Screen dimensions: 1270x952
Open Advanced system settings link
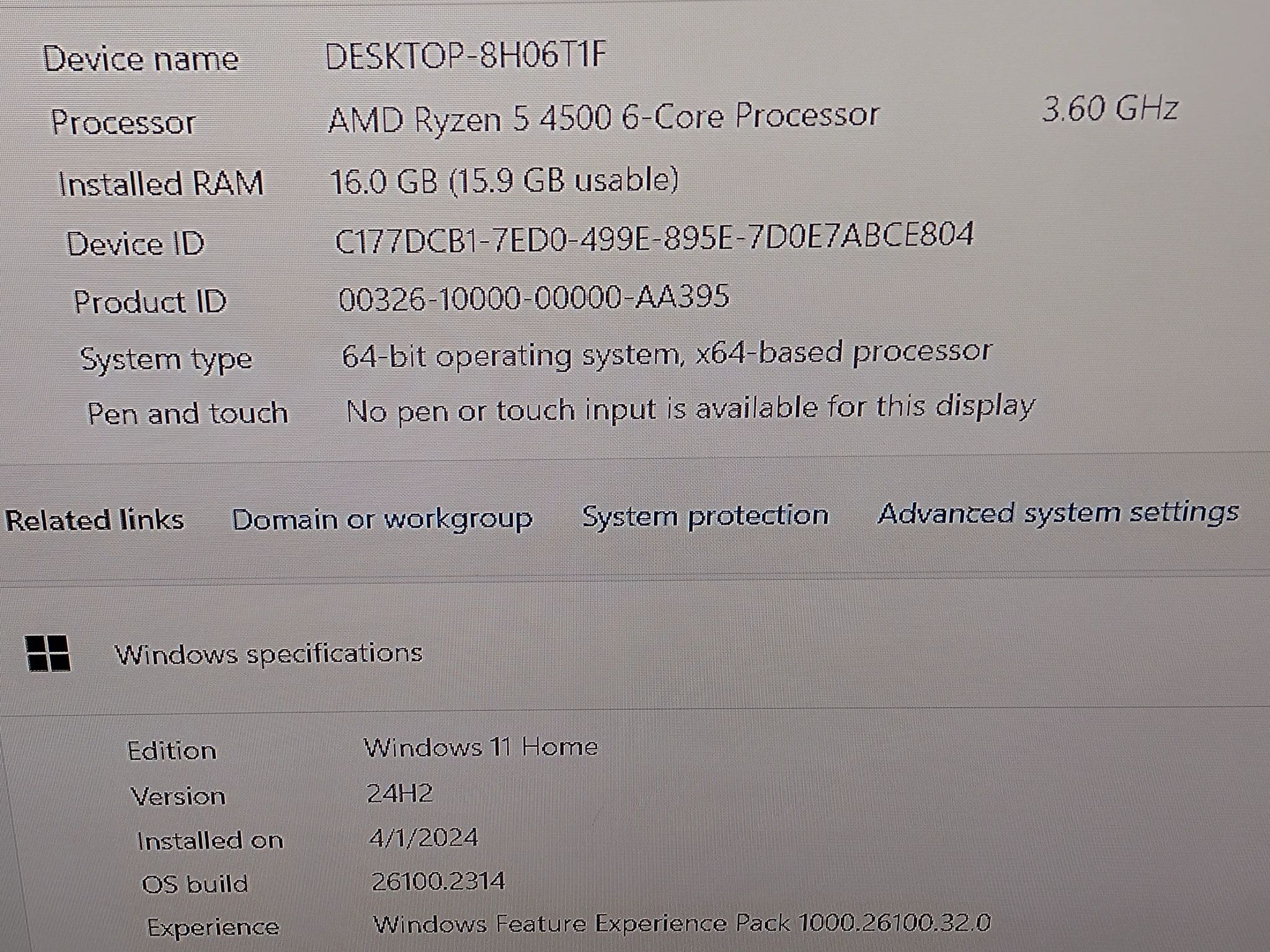(1058, 513)
